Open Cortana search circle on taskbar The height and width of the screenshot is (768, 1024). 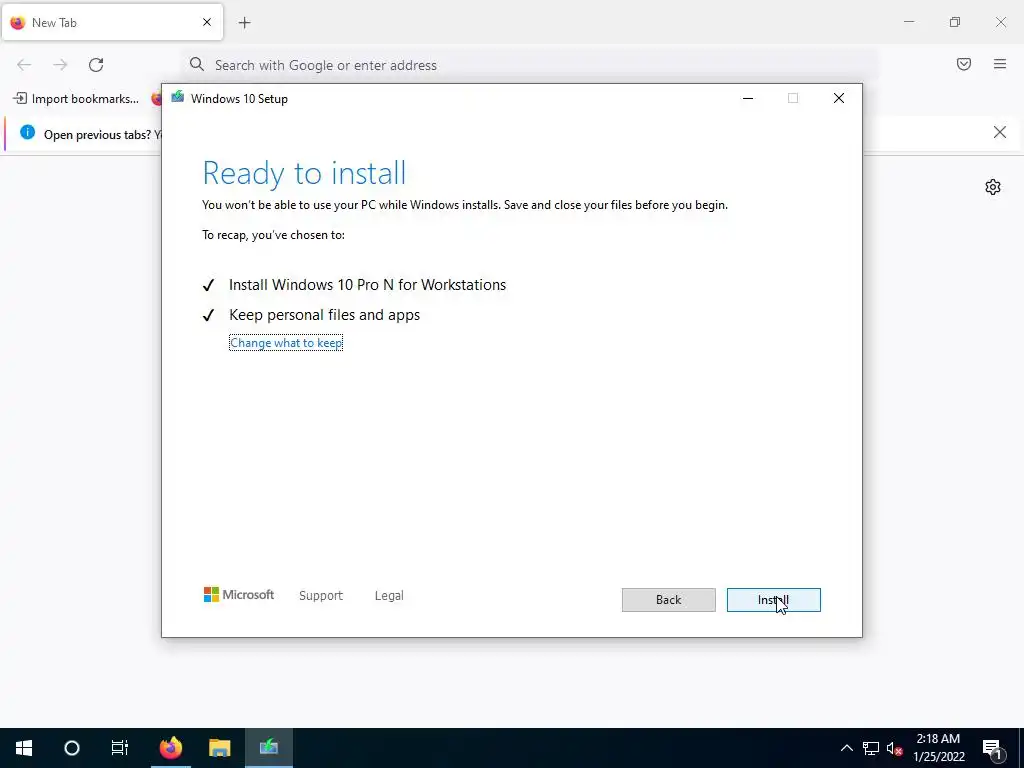click(72, 748)
